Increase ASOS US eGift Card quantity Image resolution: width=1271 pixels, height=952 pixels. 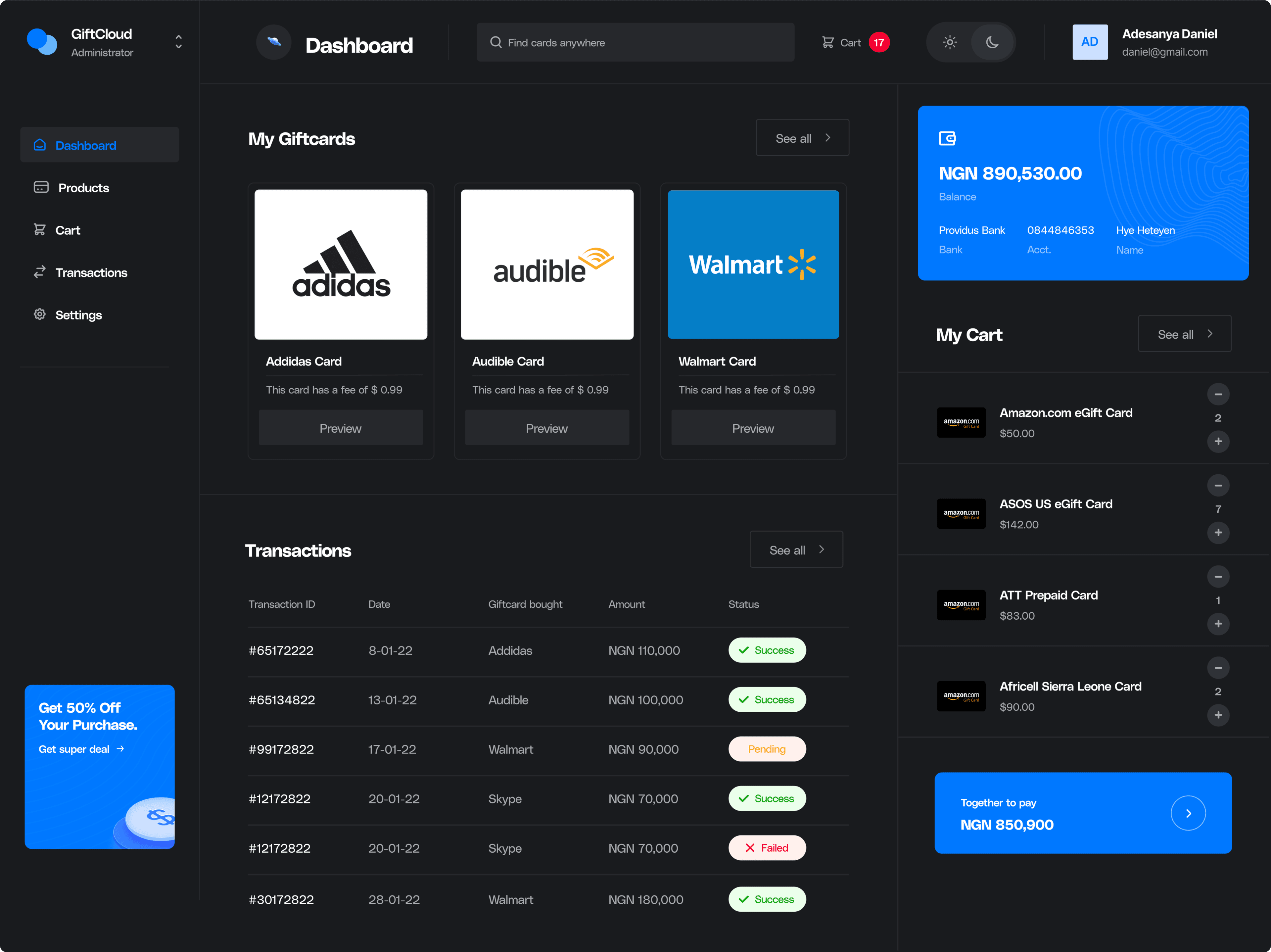point(1218,533)
